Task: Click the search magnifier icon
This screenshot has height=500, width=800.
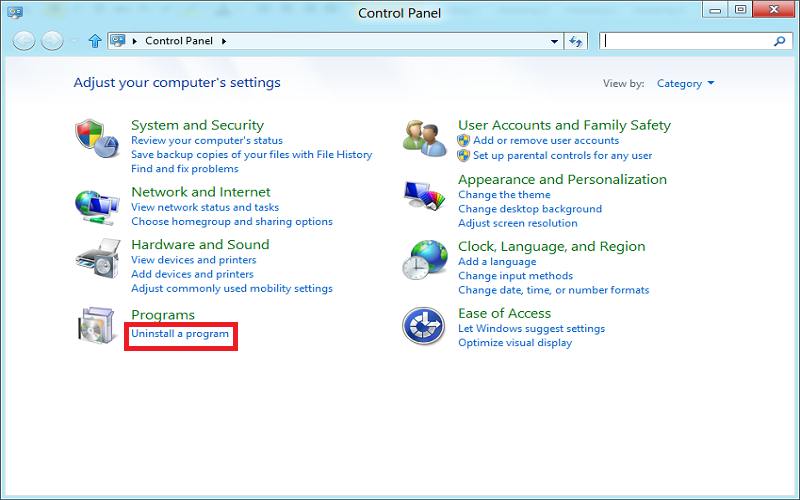Action: point(779,41)
